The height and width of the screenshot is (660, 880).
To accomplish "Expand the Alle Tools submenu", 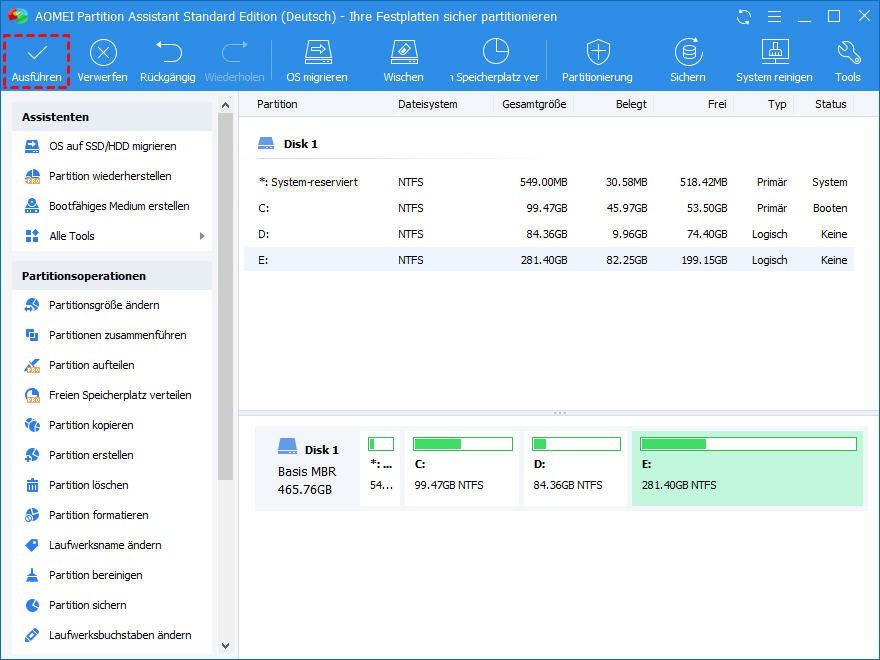I will click(x=201, y=236).
